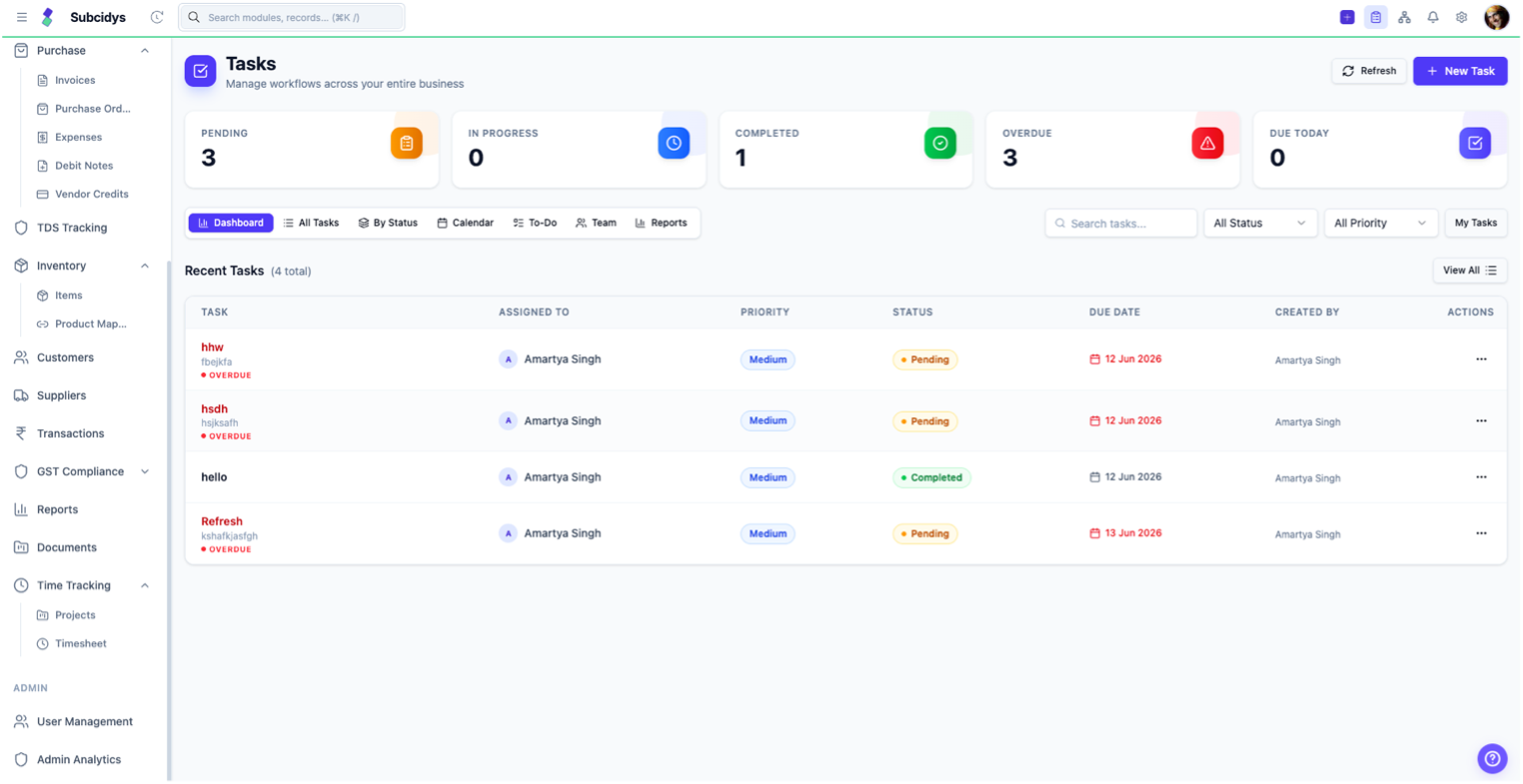Open the clipboard tasks icon in top bar
Viewport: 1523px width, 784px height.
pyautogui.click(x=1376, y=17)
